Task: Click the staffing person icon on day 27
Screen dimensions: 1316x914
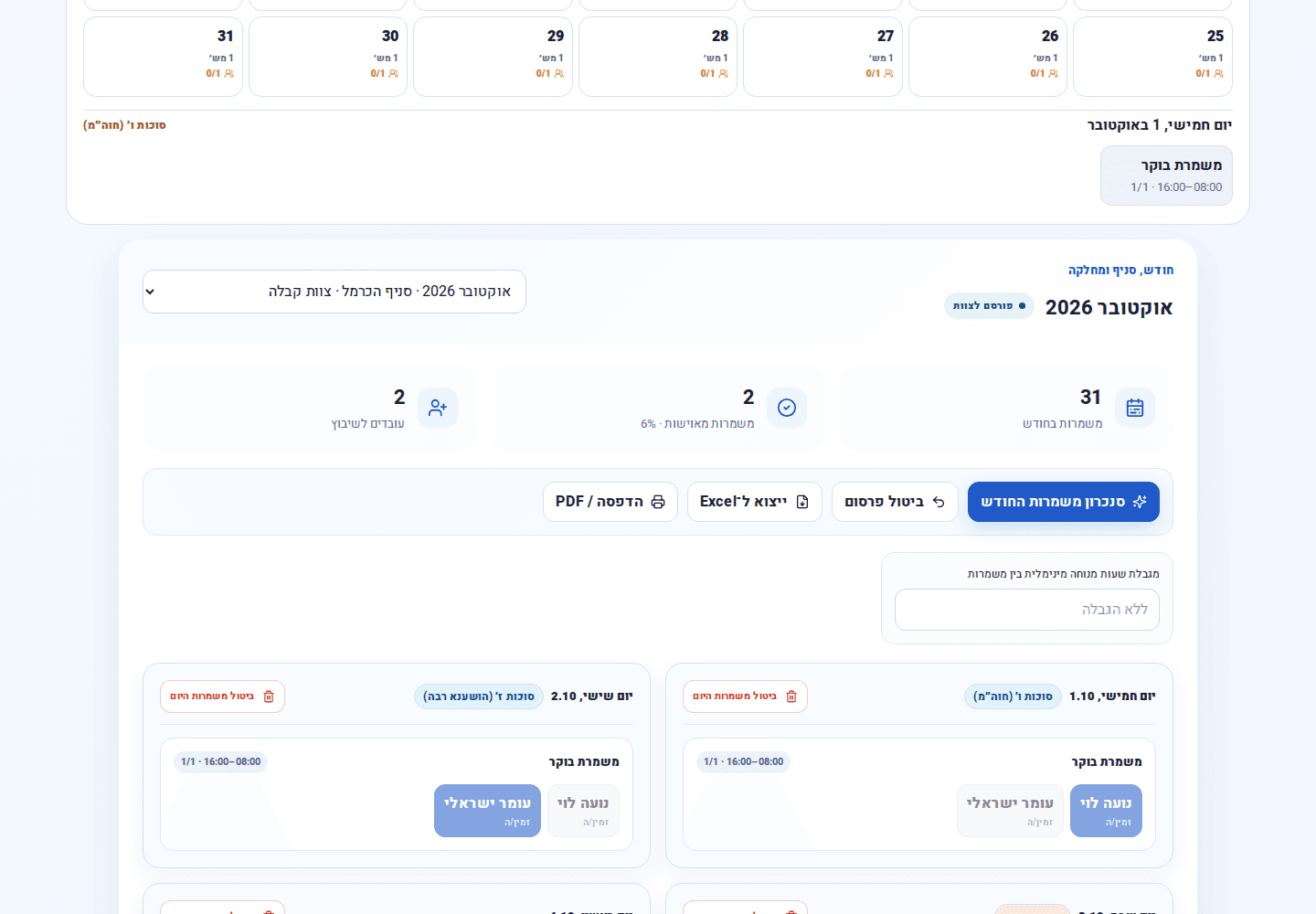Action: point(888,73)
